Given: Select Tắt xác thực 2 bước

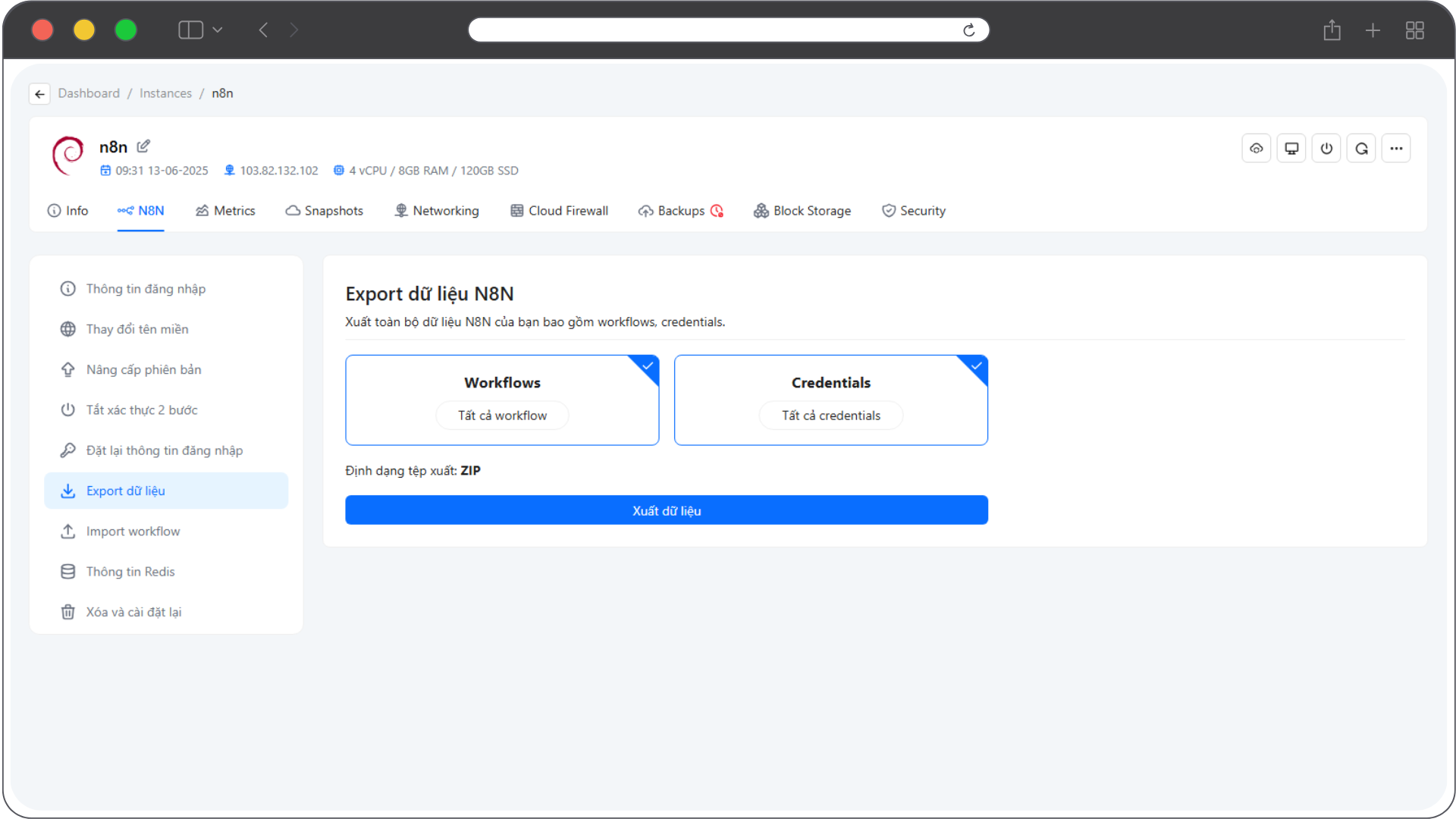Looking at the screenshot, I should pos(166,410).
